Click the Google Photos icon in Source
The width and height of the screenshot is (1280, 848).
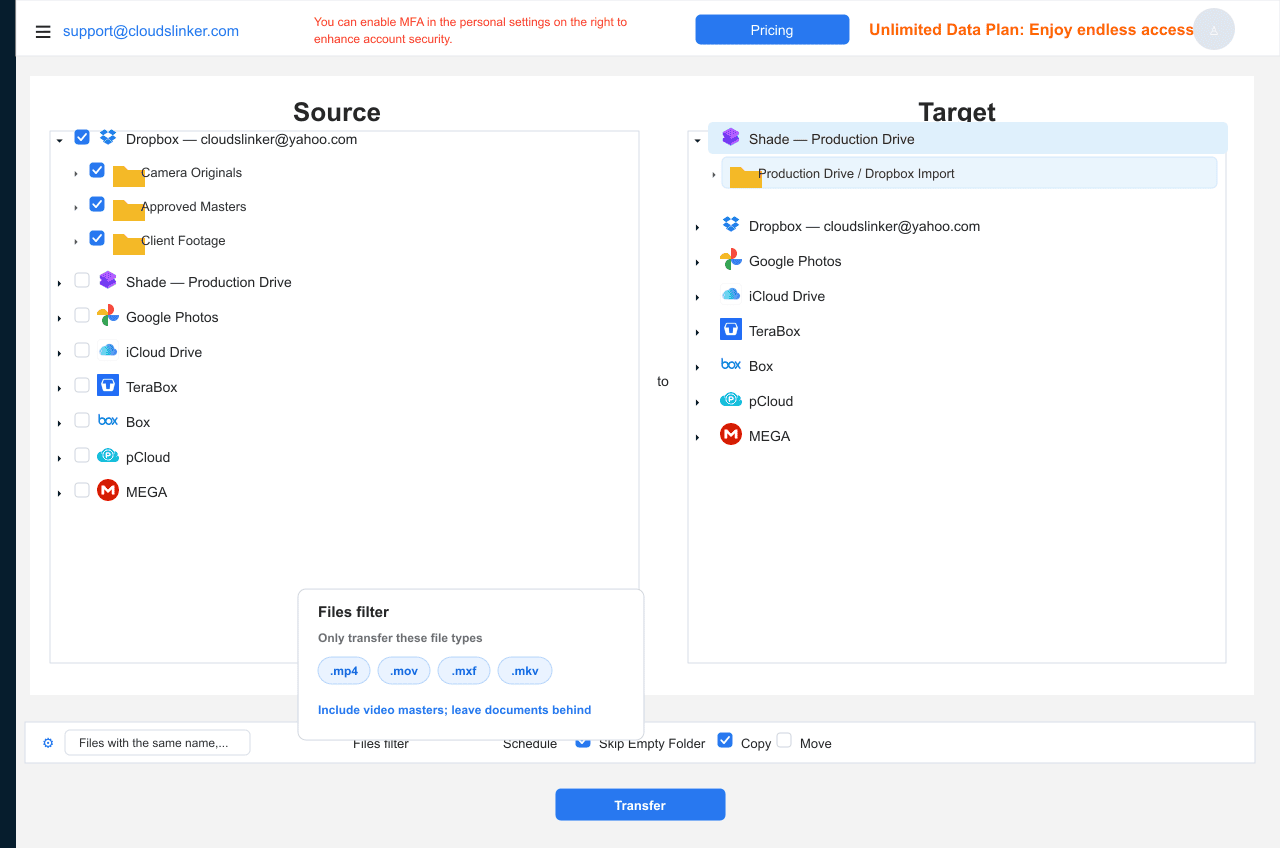108,316
